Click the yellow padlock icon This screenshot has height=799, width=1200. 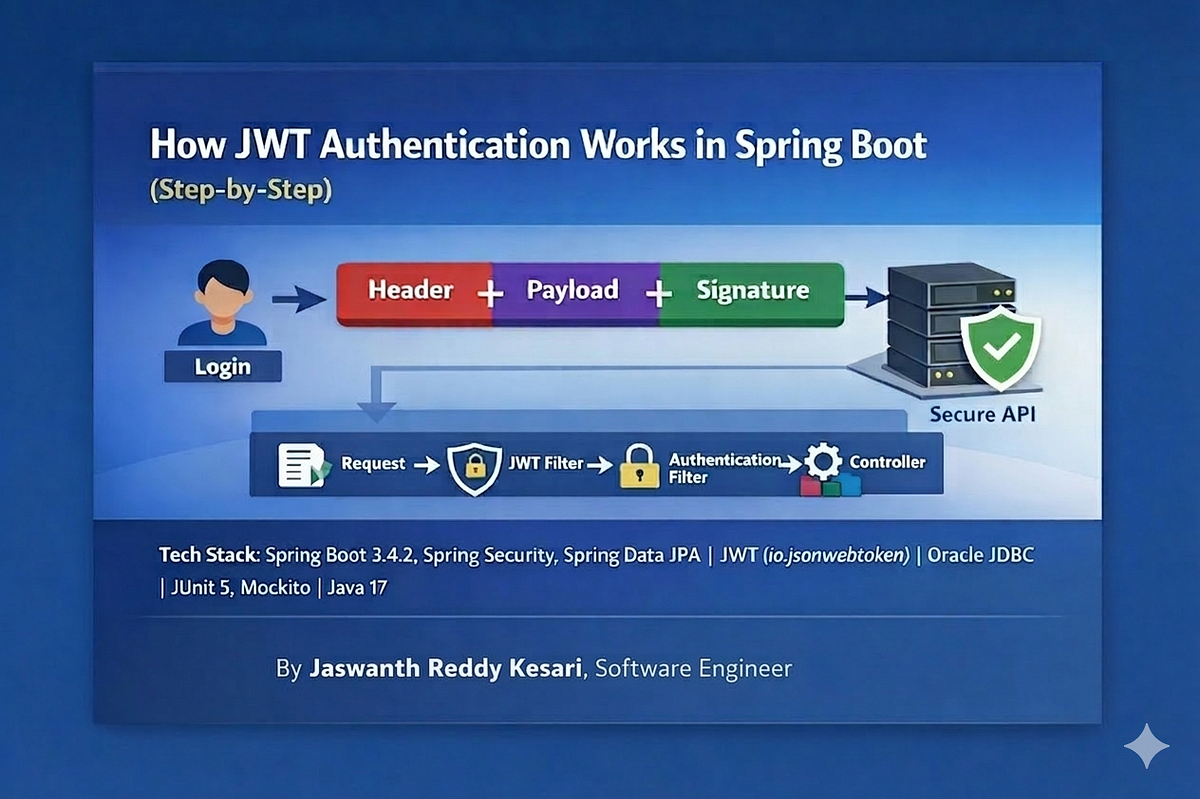point(640,466)
